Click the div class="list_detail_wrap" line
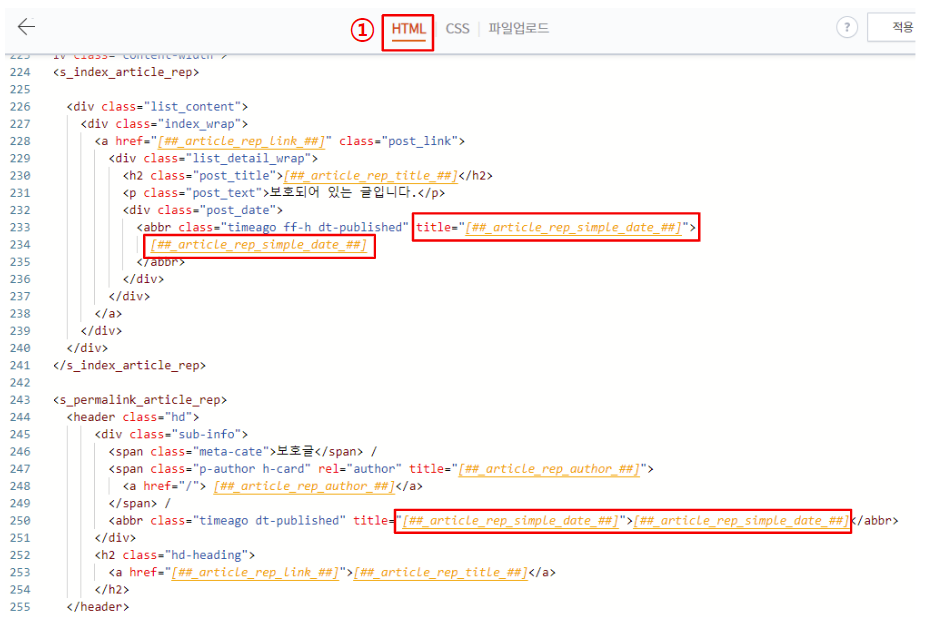This screenshot has height=621, width=926. pyautogui.click(x=213, y=158)
